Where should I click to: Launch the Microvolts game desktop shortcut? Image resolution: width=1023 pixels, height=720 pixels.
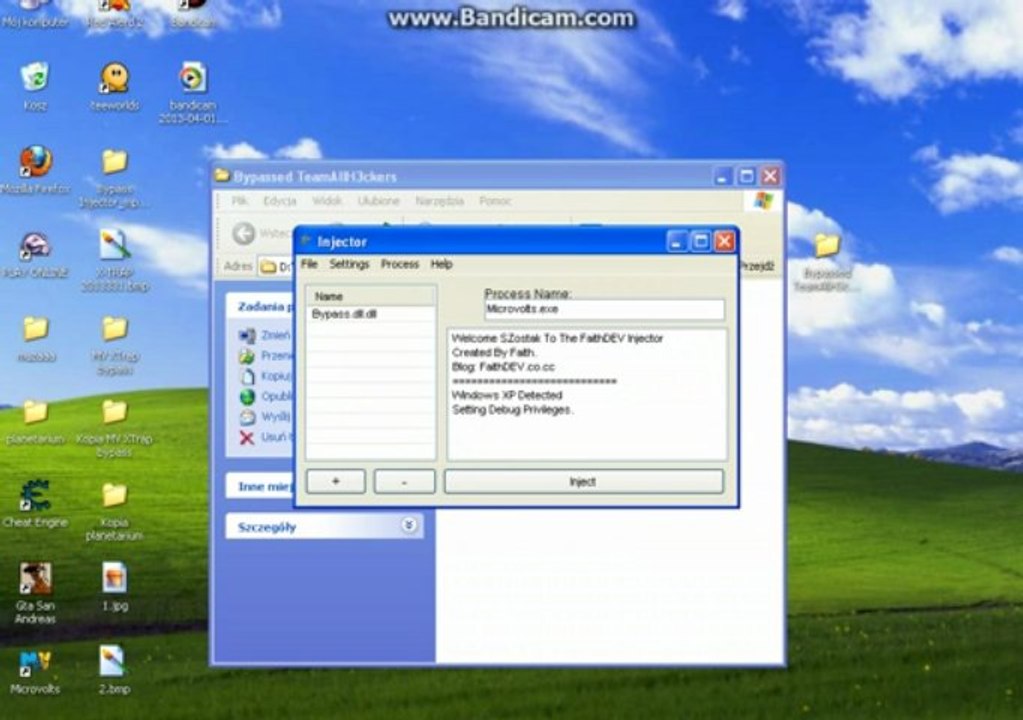(x=35, y=663)
